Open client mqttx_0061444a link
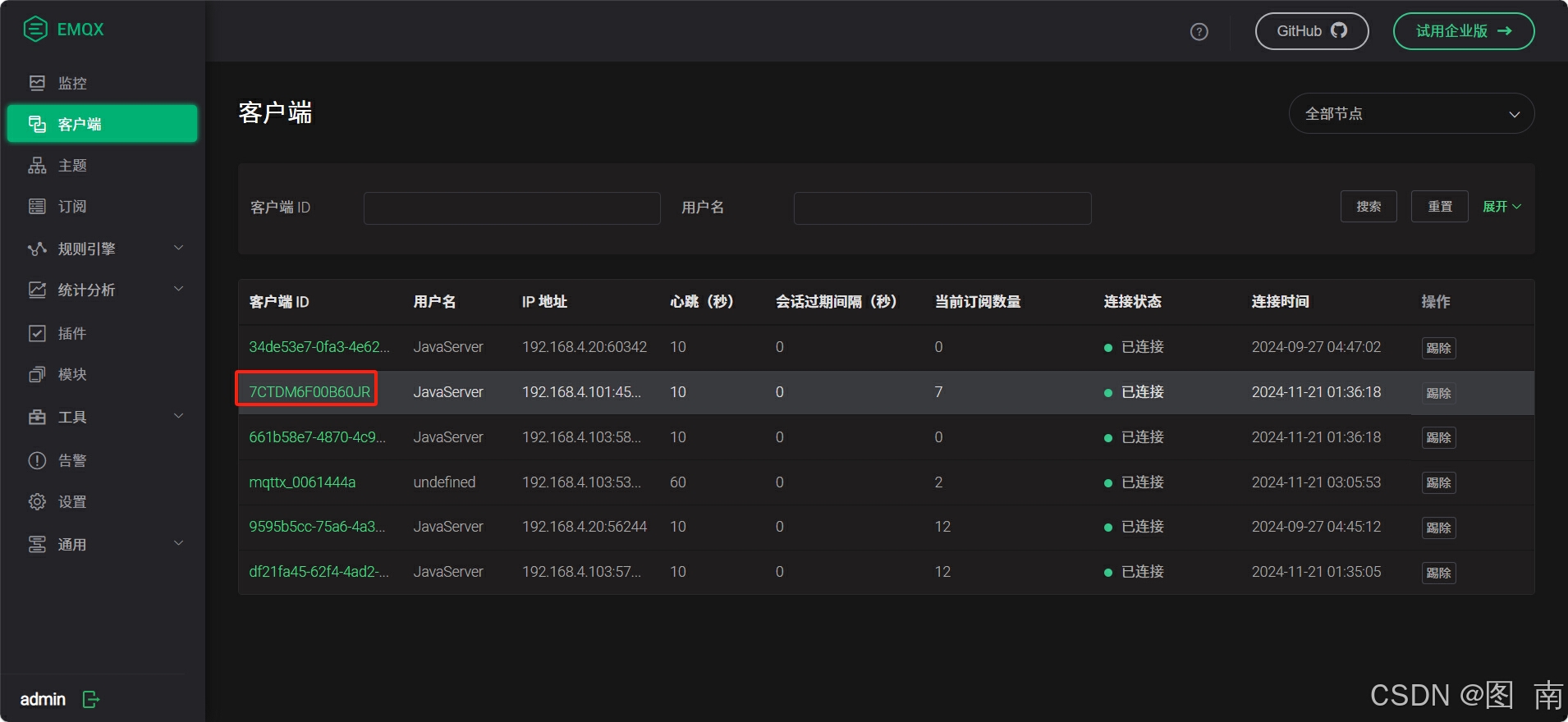This screenshot has height=722, width=1568. pos(302,482)
